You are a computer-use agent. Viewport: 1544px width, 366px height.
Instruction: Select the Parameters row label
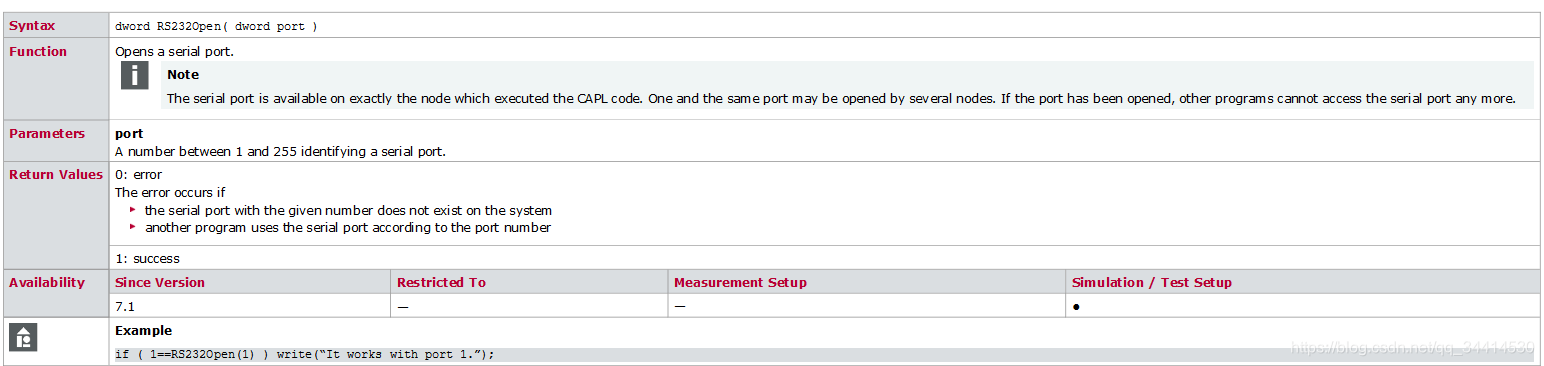(47, 133)
